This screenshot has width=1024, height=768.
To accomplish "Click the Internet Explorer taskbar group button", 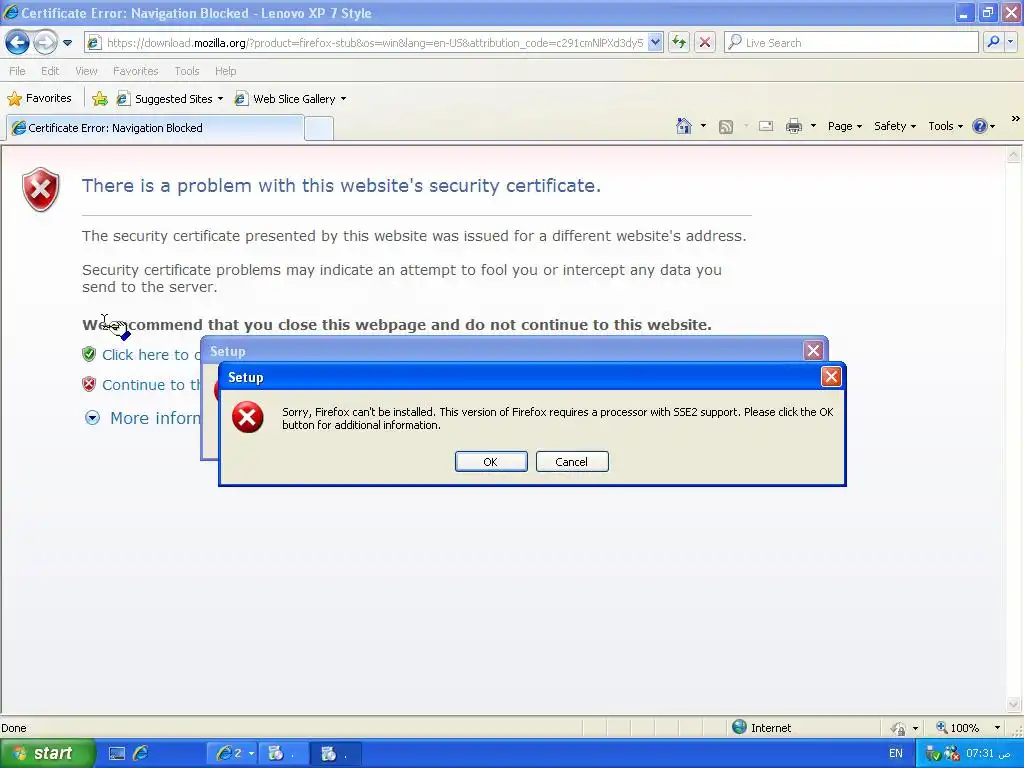I will click(232, 754).
